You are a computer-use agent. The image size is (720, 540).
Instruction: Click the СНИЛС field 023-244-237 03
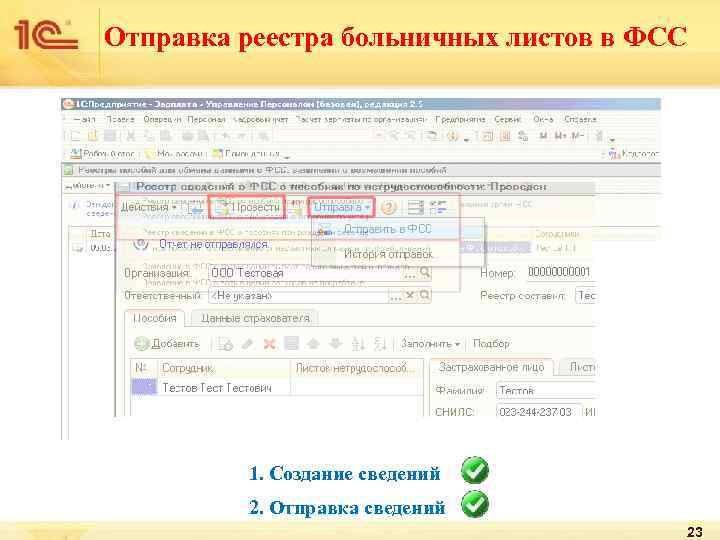click(x=539, y=412)
